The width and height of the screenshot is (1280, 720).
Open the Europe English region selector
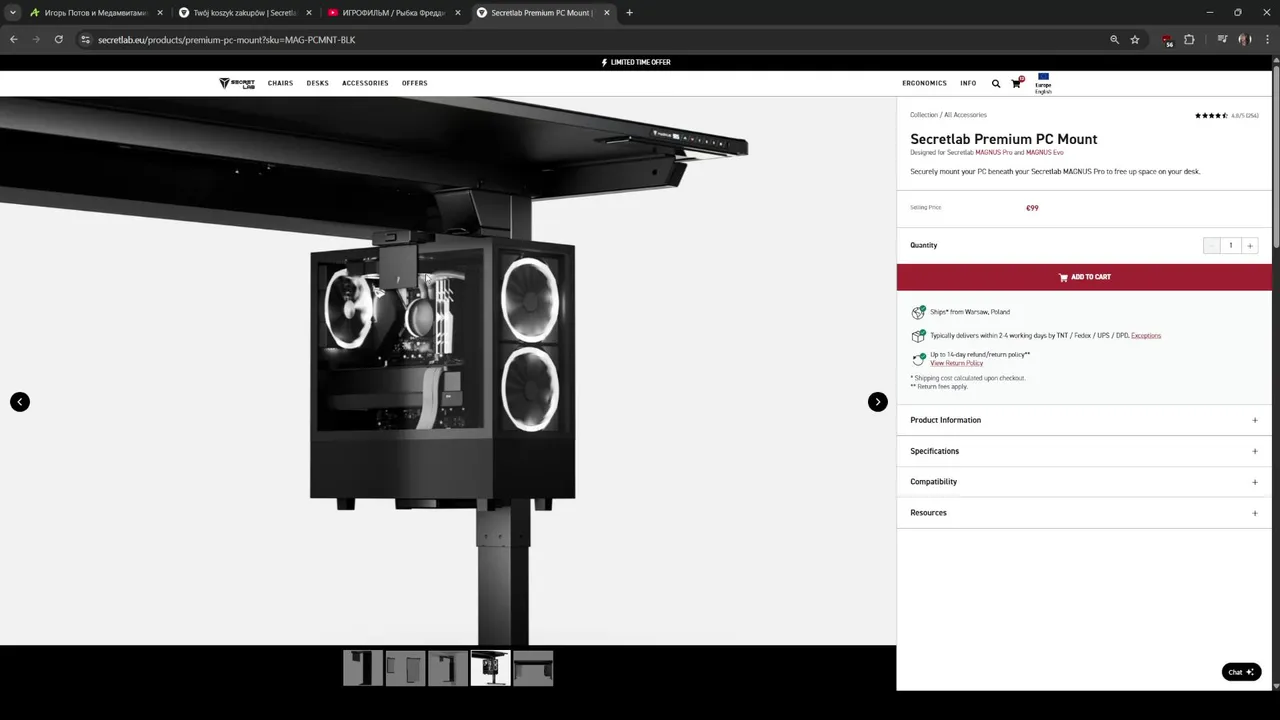tap(1043, 83)
